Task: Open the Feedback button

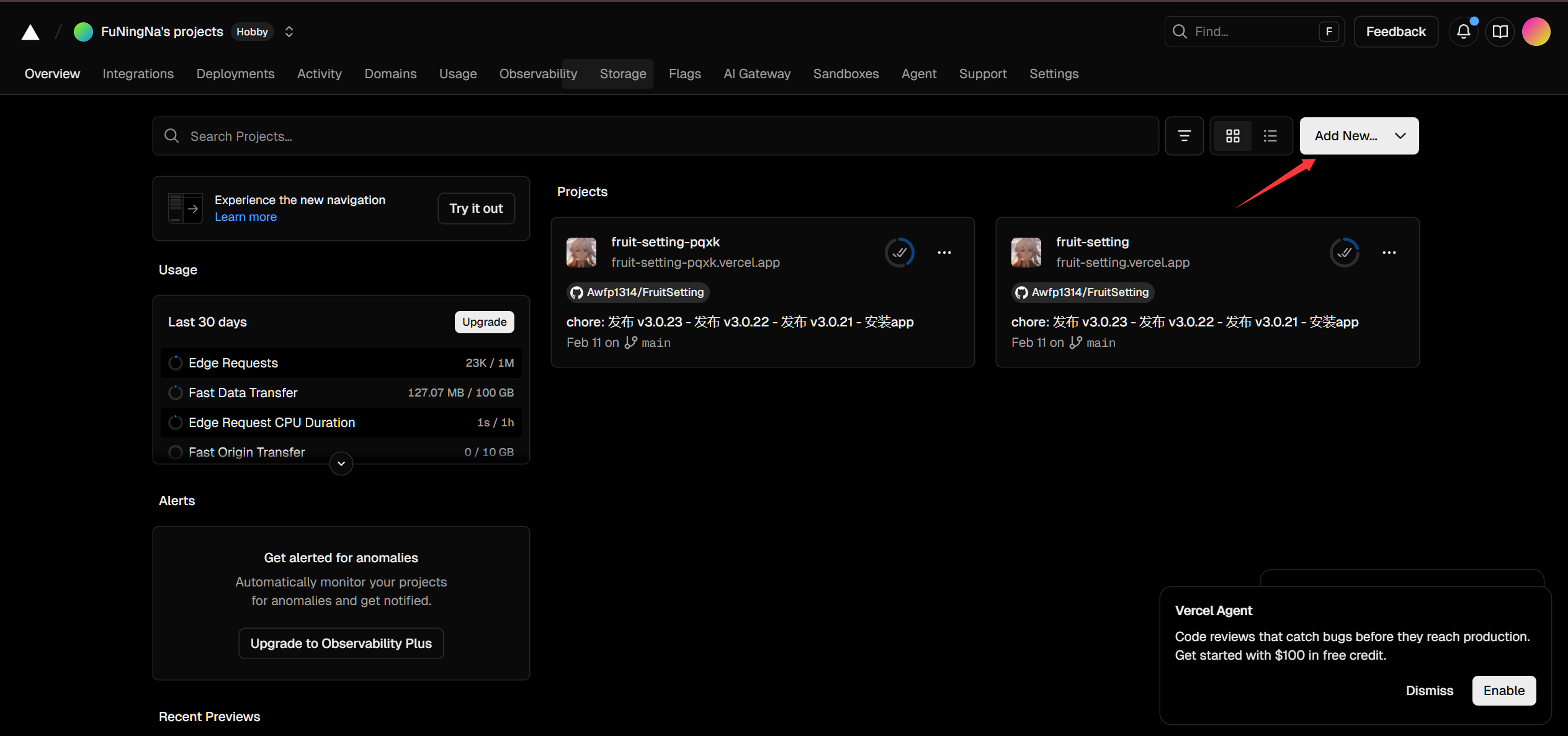Action: [x=1396, y=32]
